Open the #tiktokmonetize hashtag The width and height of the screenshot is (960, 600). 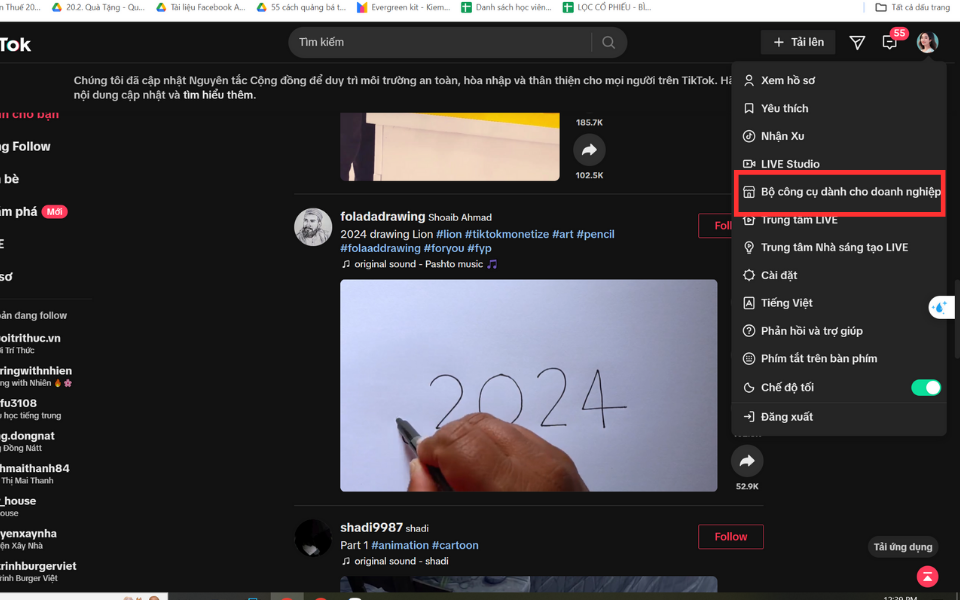tap(507, 234)
